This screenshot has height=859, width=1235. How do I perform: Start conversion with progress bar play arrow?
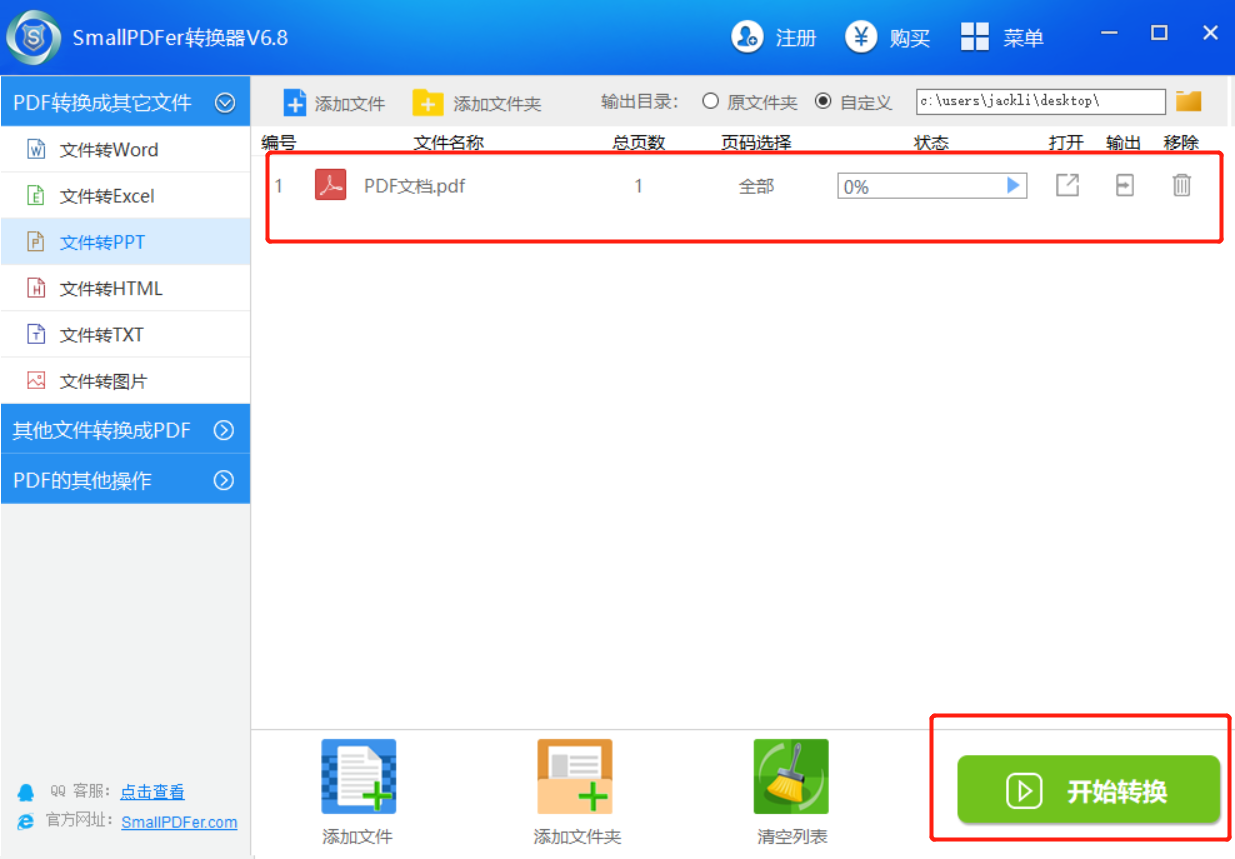coord(1013,185)
